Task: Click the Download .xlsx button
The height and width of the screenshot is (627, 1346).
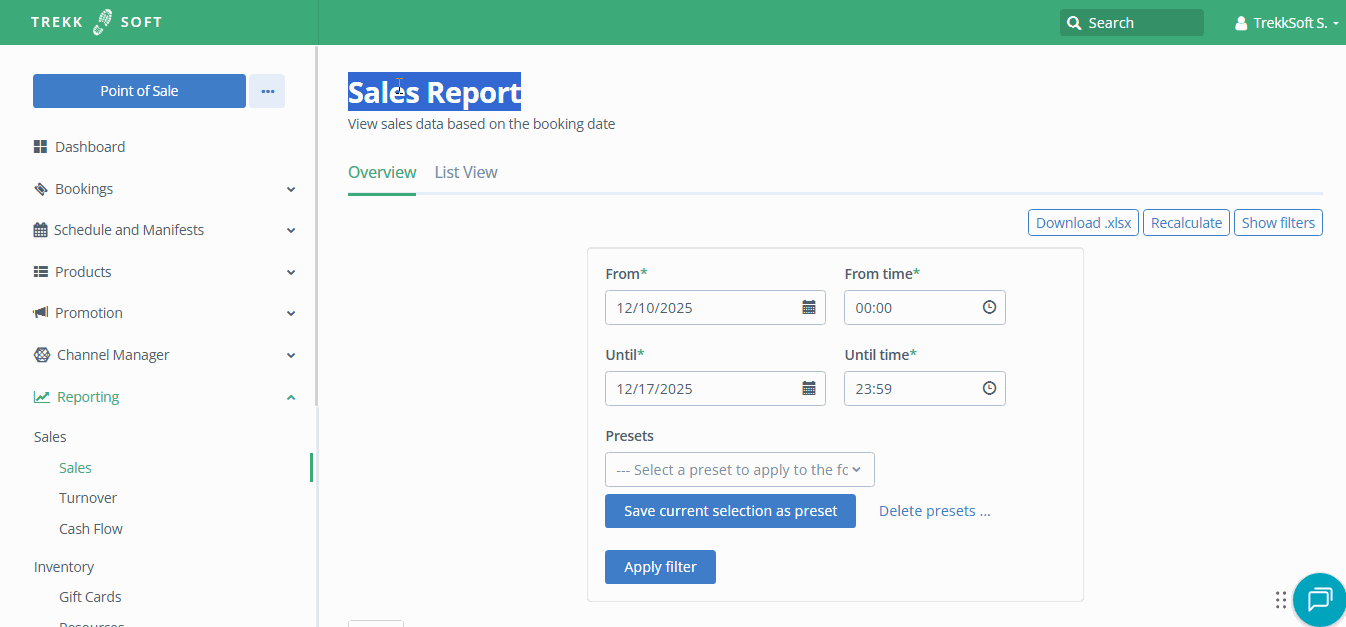Action: (1083, 223)
